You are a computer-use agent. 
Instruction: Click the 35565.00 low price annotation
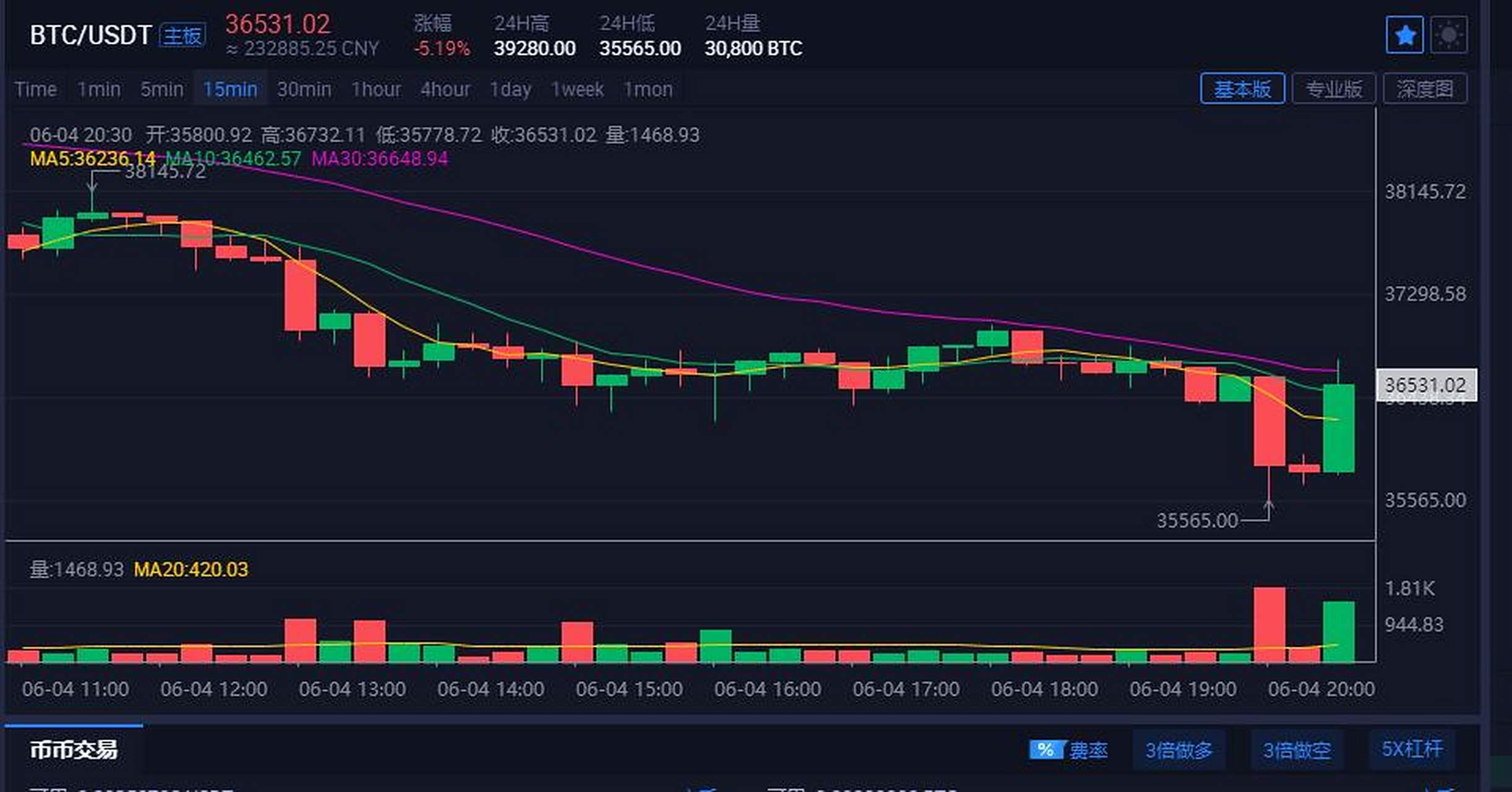pyautogui.click(x=1197, y=520)
